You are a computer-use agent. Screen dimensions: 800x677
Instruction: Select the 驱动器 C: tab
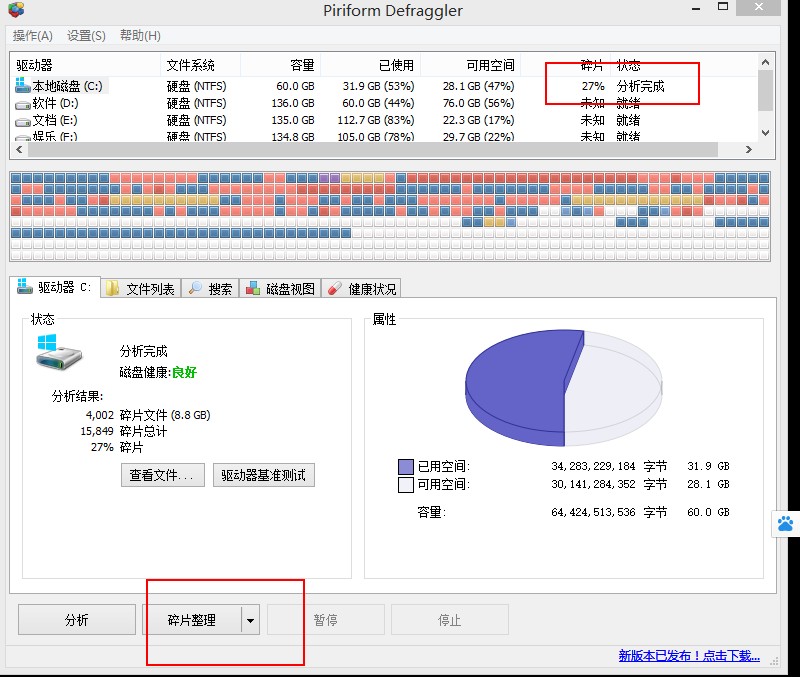coord(55,287)
